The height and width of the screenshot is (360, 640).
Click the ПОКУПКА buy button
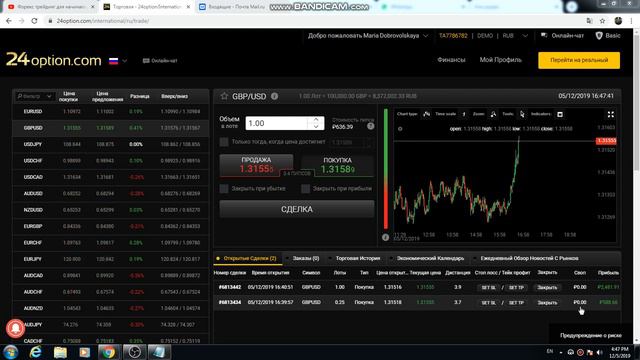click(x=338, y=165)
